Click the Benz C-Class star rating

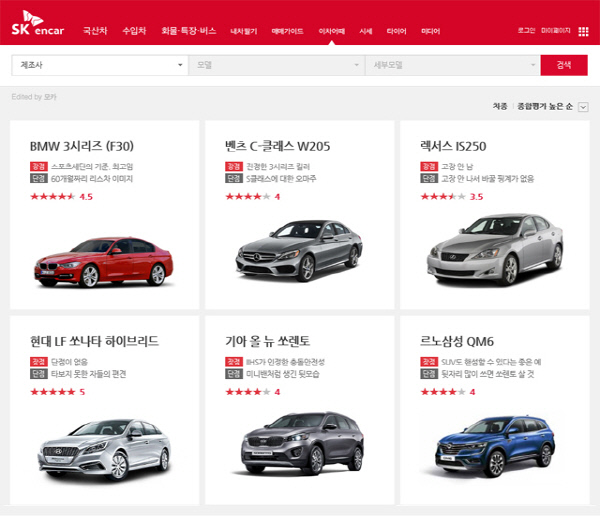253,197
